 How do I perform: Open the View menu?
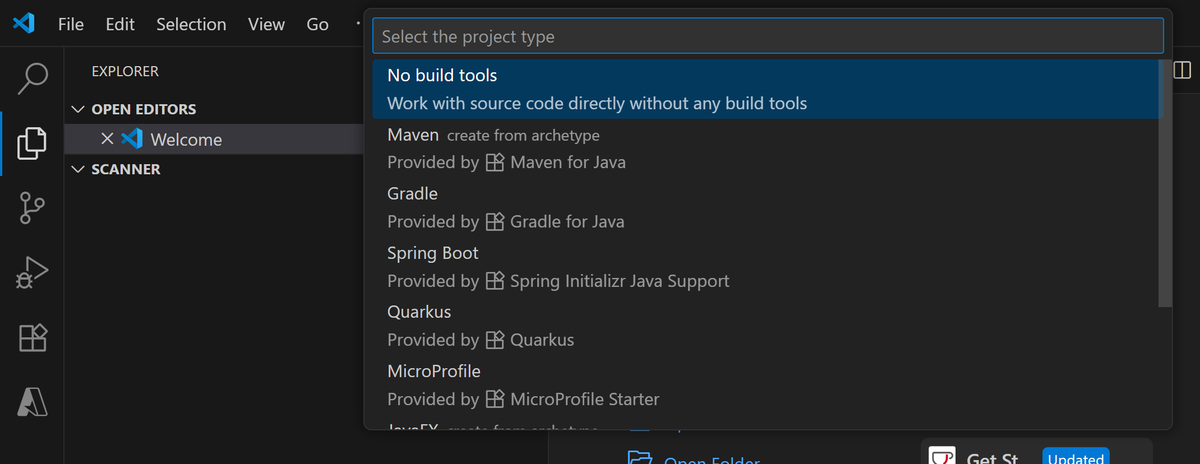pos(266,24)
